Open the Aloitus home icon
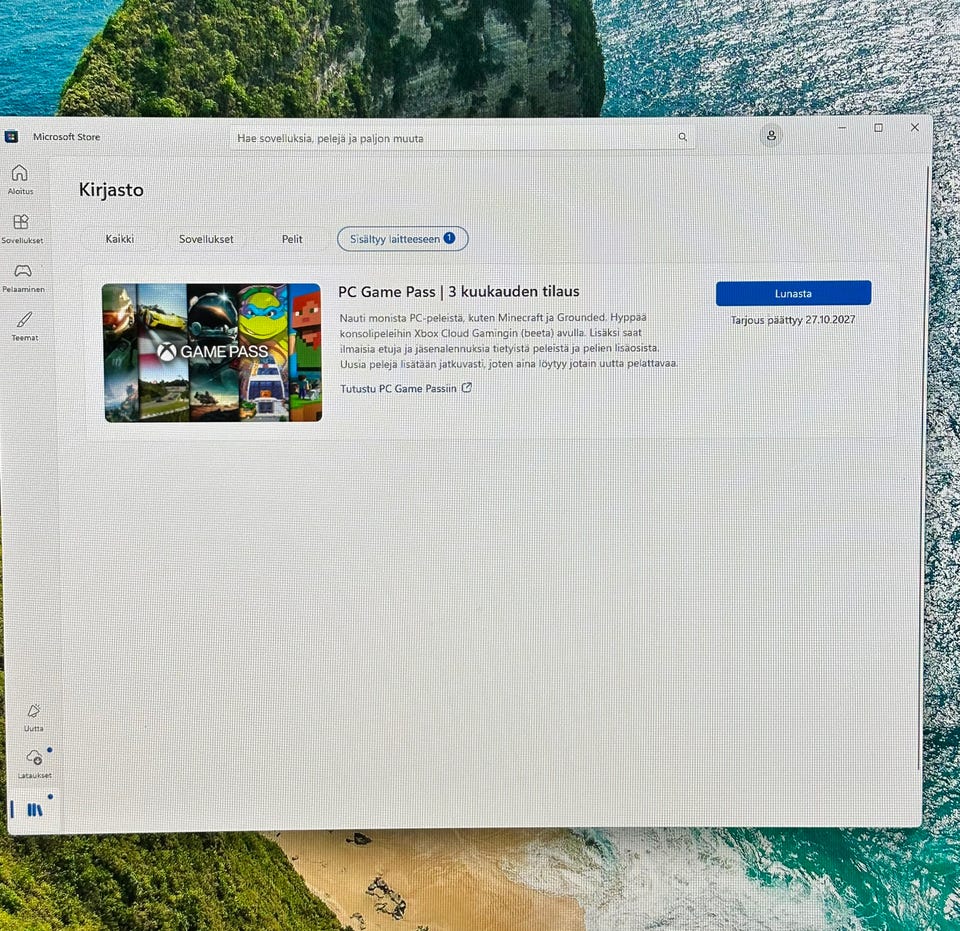Viewport: 960px width, 931px height. (20, 173)
